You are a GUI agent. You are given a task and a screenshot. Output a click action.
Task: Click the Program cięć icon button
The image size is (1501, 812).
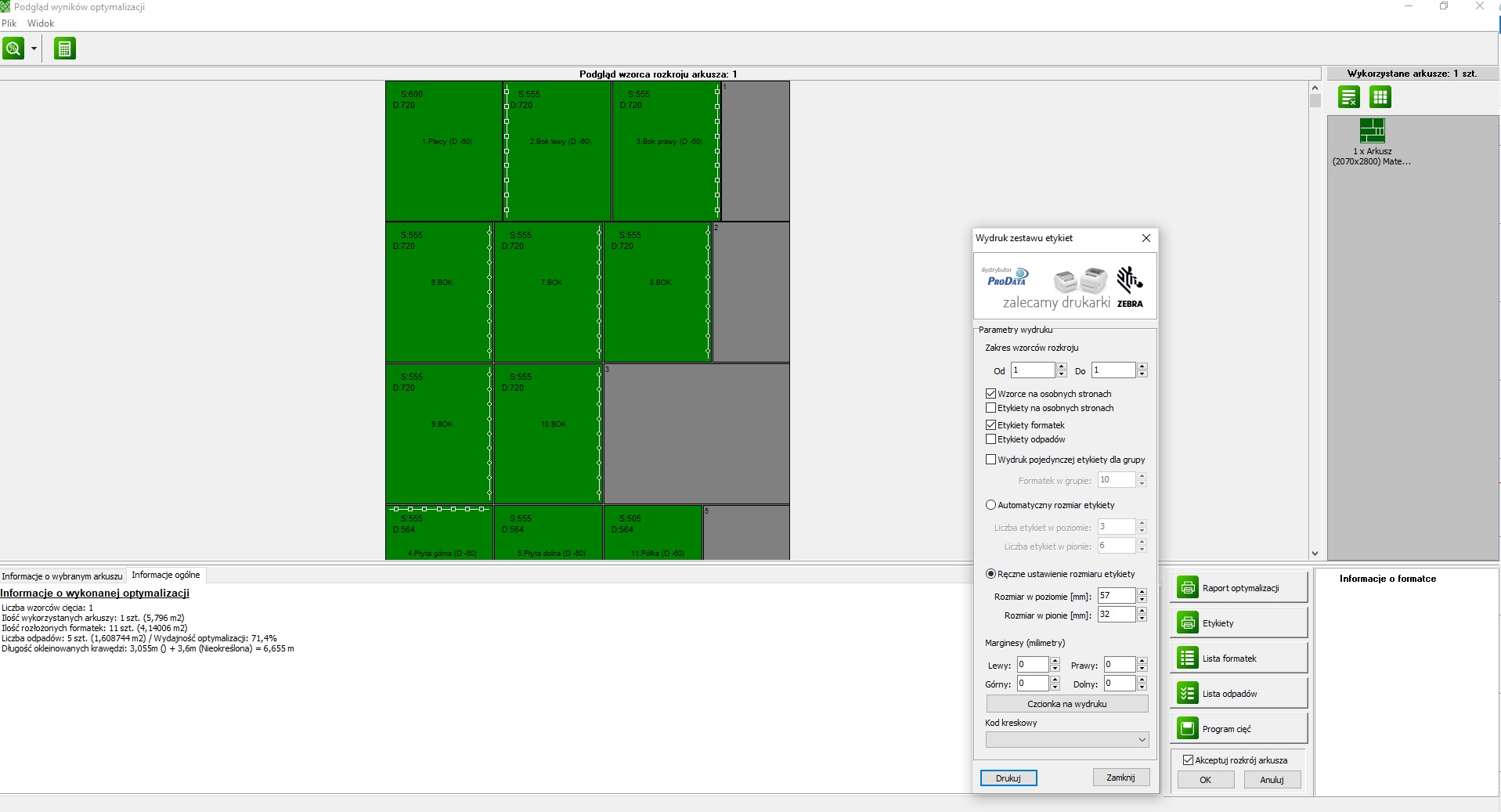tap(1188, 728)
